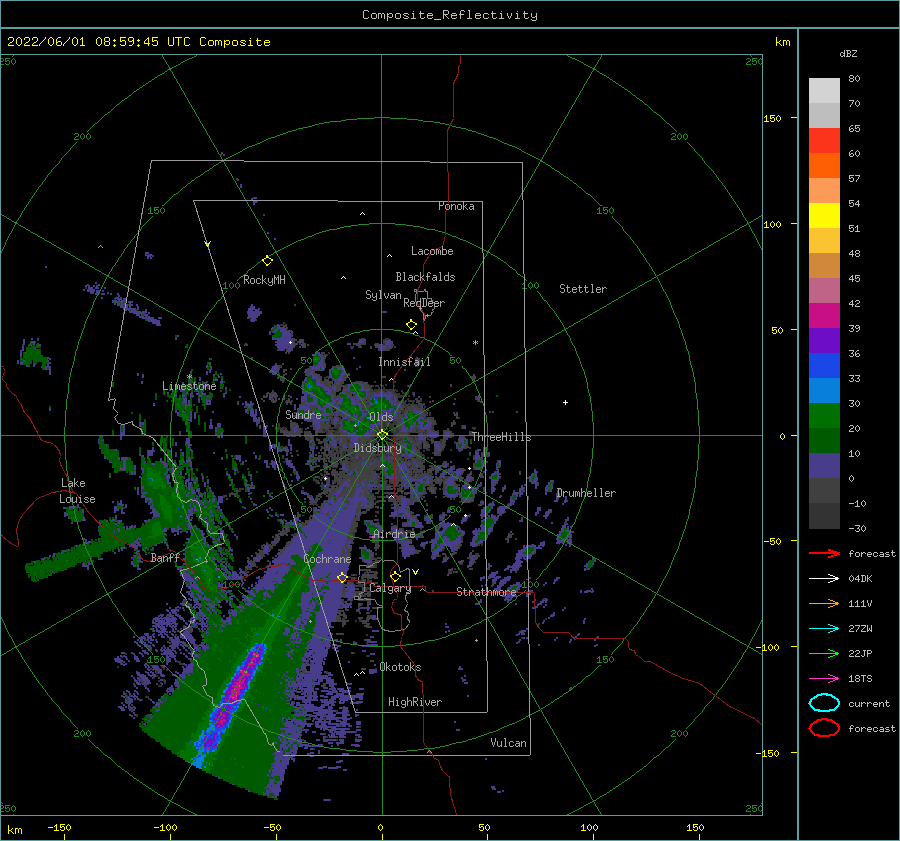Click the Strathmore city label

(486, 592)
